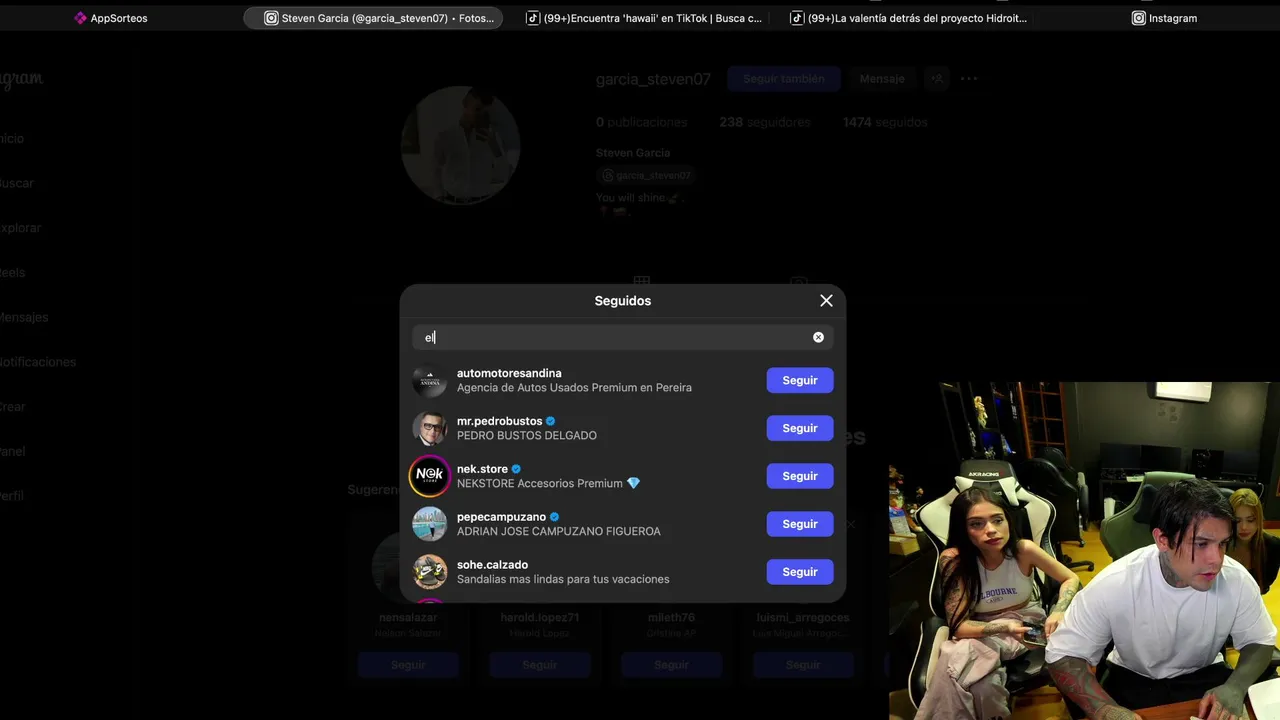Click garcia_steven07 profile photo
This screenshot has width=1280, height=720.
point(460,145)
